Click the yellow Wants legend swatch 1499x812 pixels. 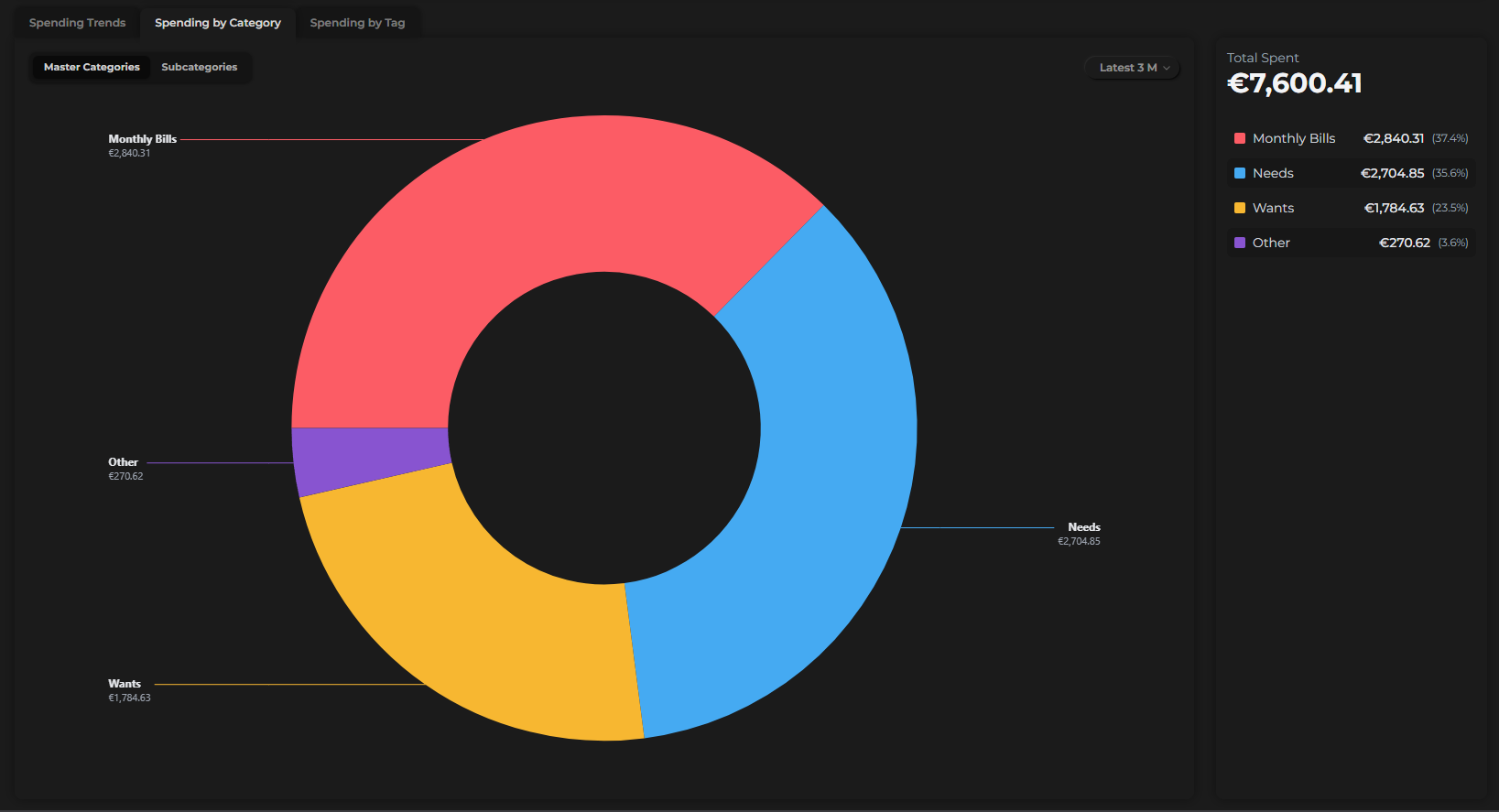(x=1240, y=208)
